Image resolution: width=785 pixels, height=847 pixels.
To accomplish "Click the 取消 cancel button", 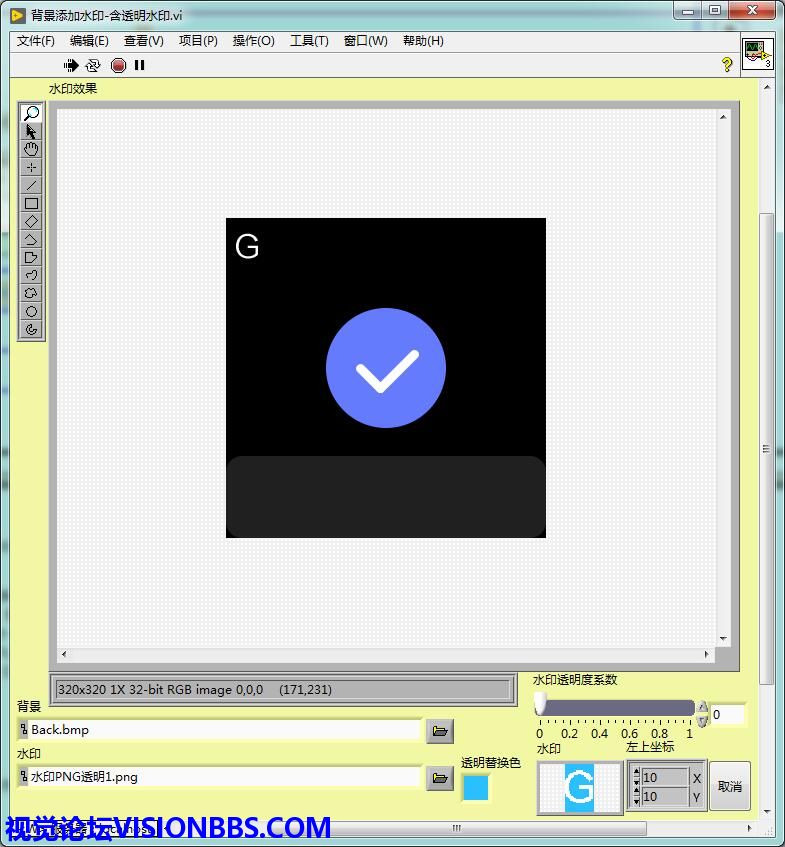I will pyautogui.click(x=729, y=787).
